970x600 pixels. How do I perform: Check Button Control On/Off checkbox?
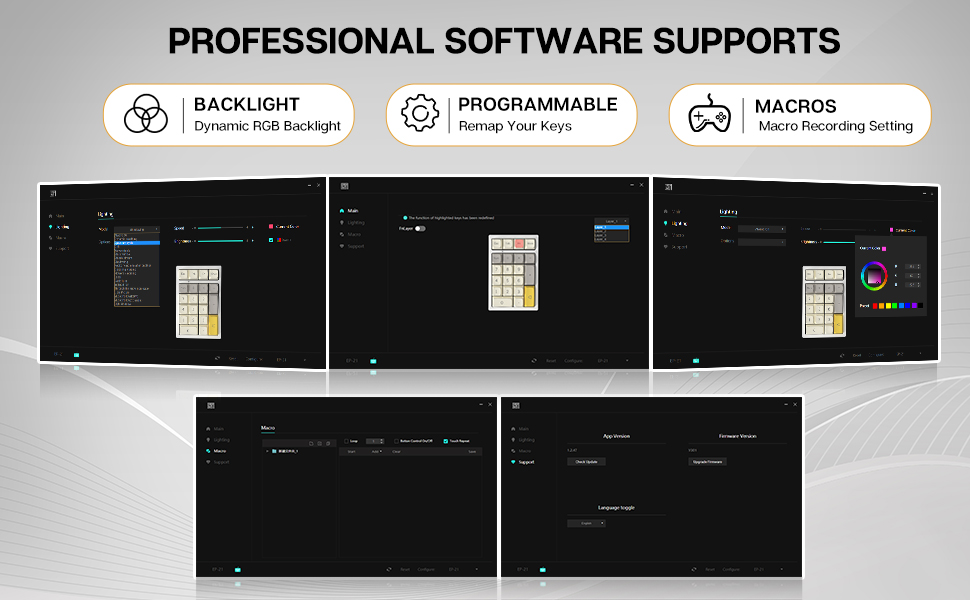click(397, 441)
